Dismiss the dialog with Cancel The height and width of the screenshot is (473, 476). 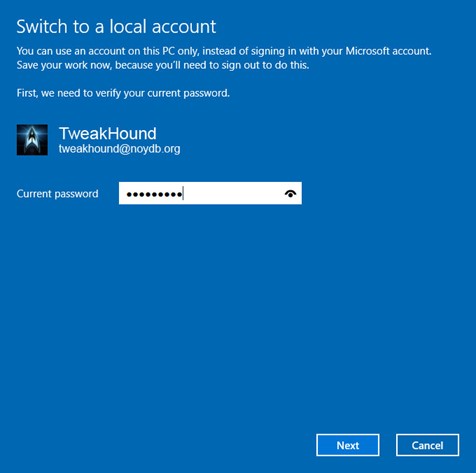pyautogui.click(x=427, y=445)
